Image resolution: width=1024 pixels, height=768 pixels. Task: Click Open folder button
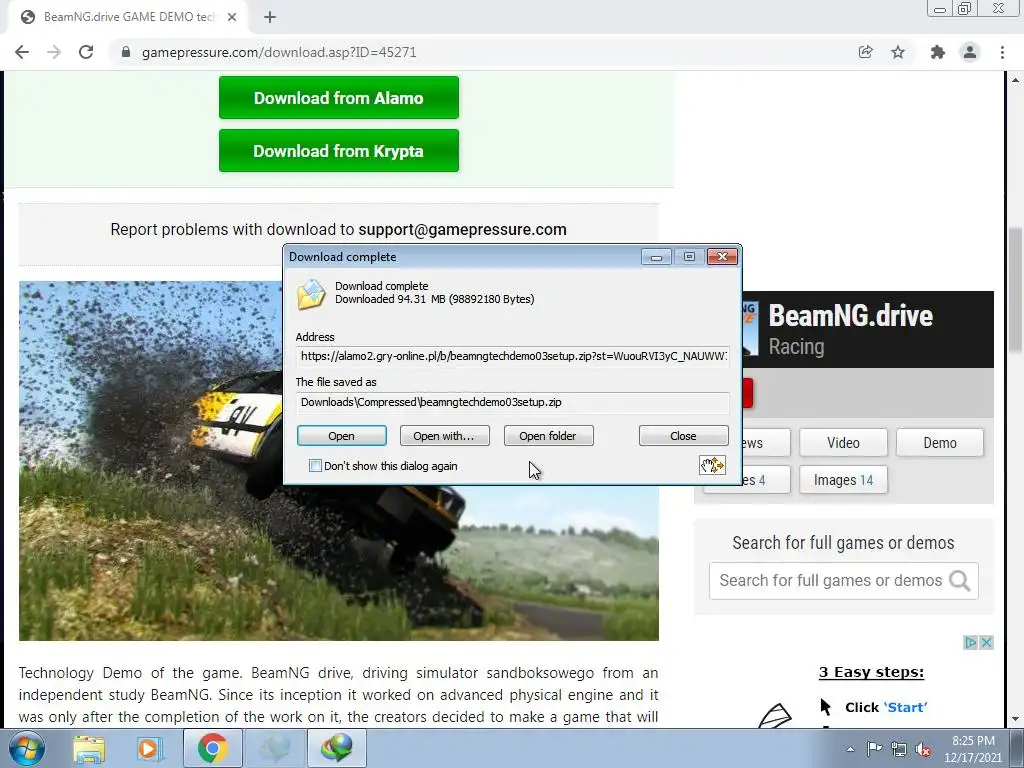coord(549,436)
